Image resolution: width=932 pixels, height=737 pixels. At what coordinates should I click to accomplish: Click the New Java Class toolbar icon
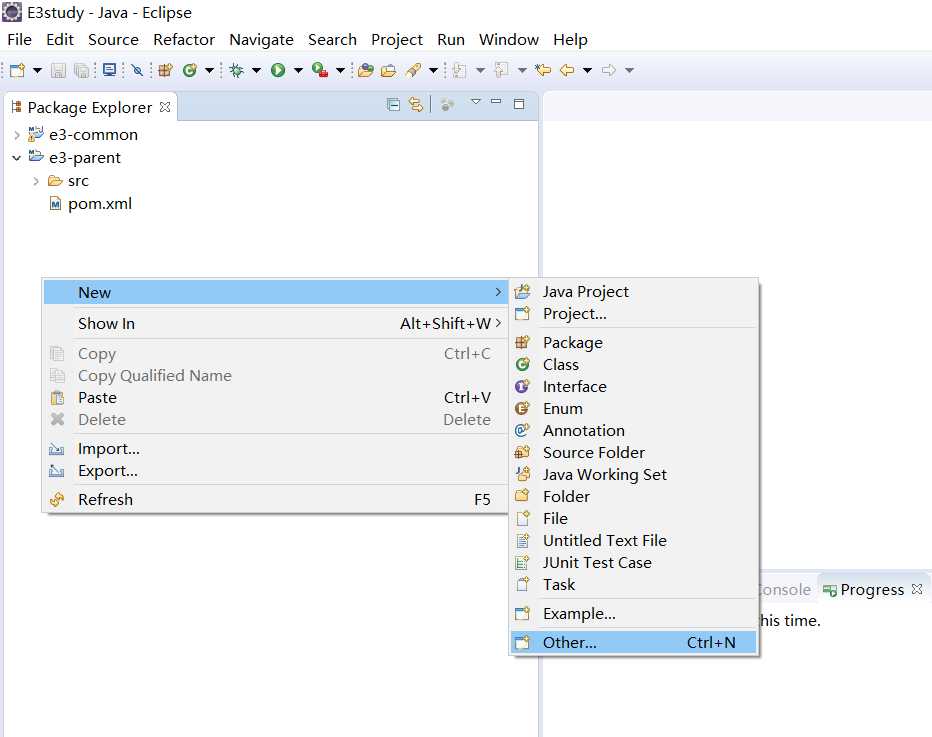(x=190, y=70)
